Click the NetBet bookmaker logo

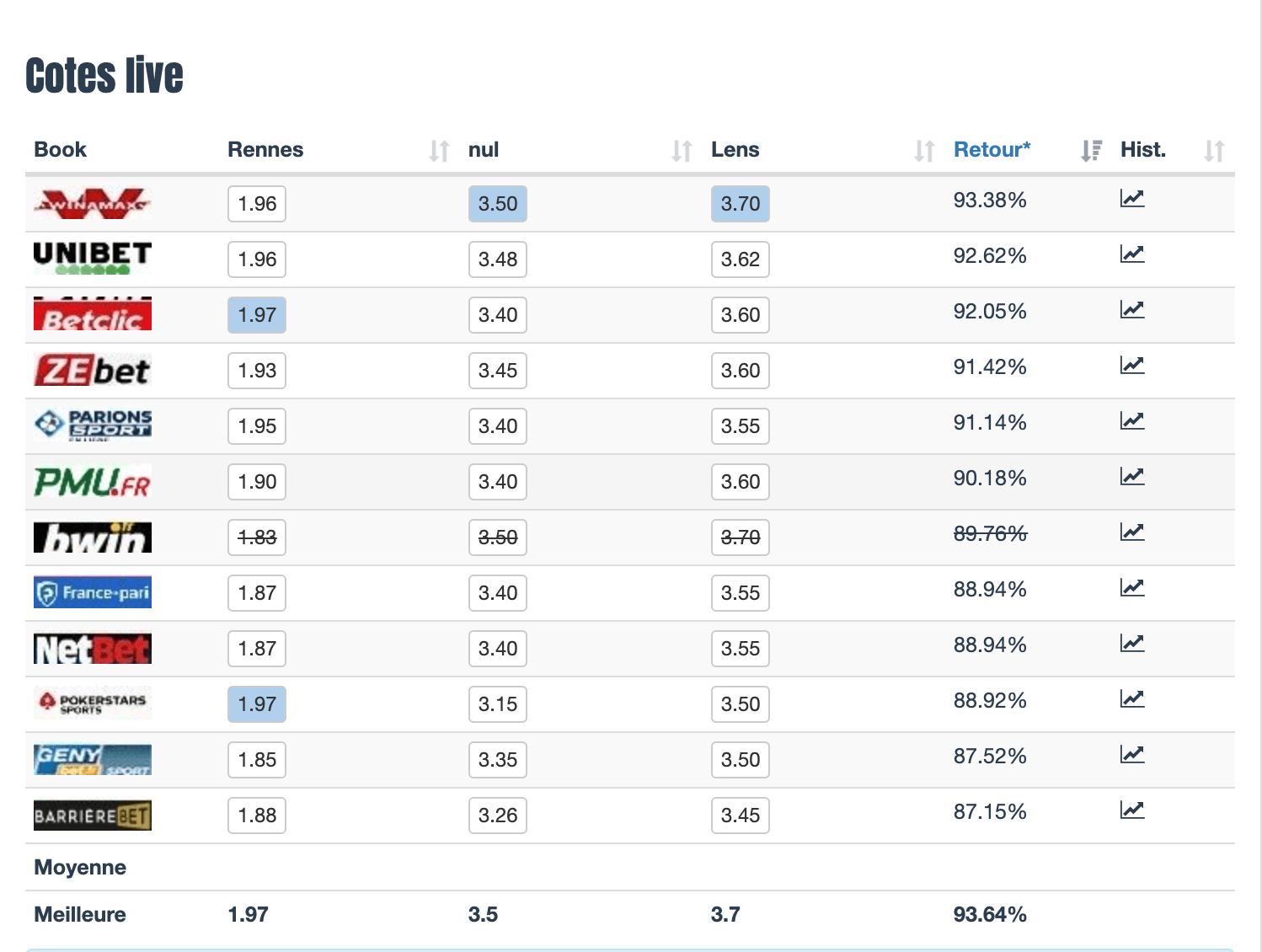coord(93,648)
